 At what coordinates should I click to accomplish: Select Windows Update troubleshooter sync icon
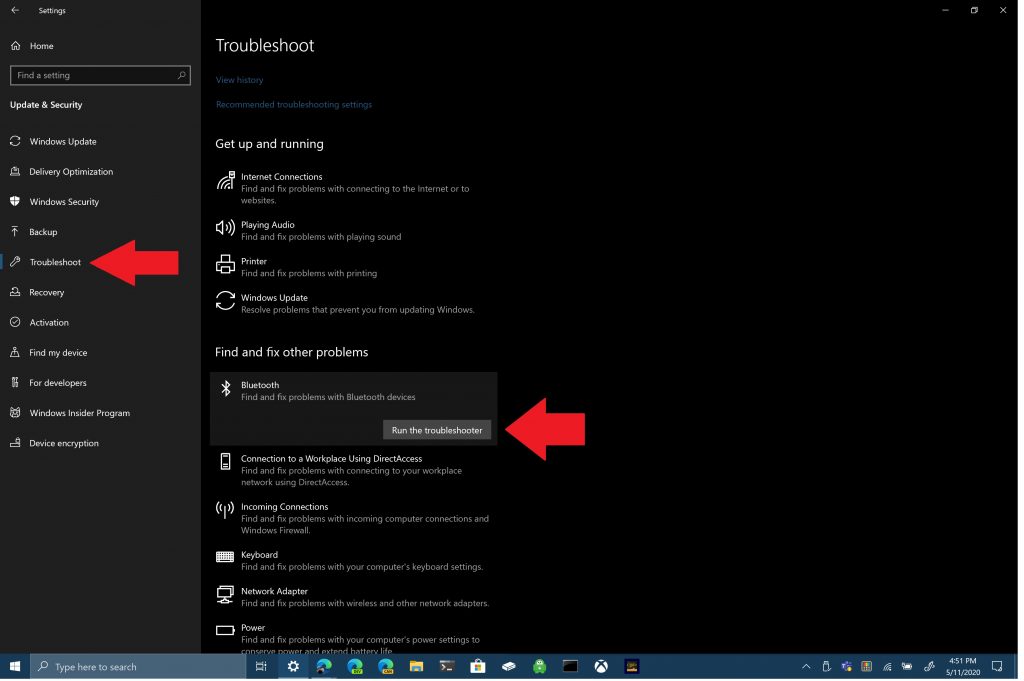pos(226,302)
